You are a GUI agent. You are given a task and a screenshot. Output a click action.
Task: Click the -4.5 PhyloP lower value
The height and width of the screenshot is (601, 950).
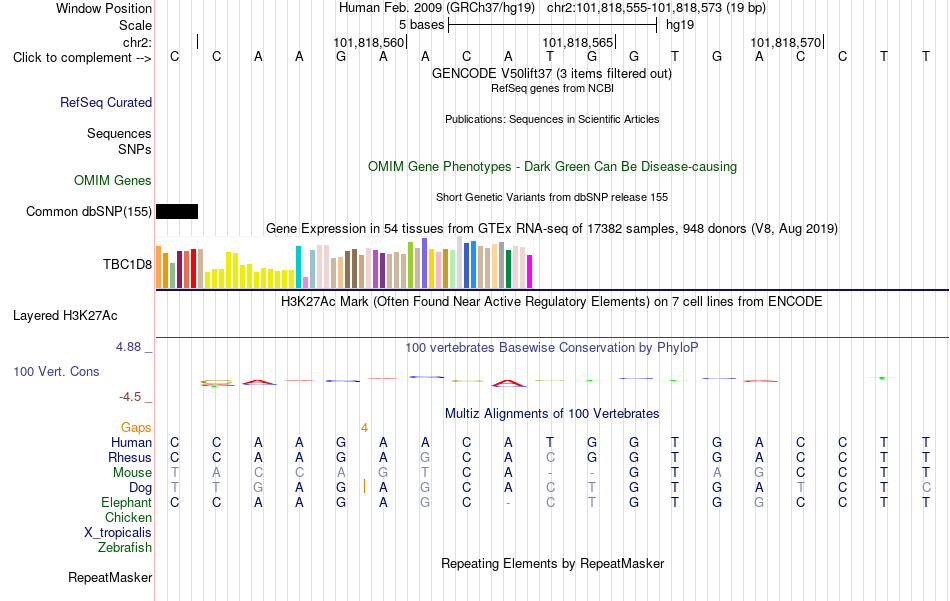pyautogui.click(x=130, y=397)
